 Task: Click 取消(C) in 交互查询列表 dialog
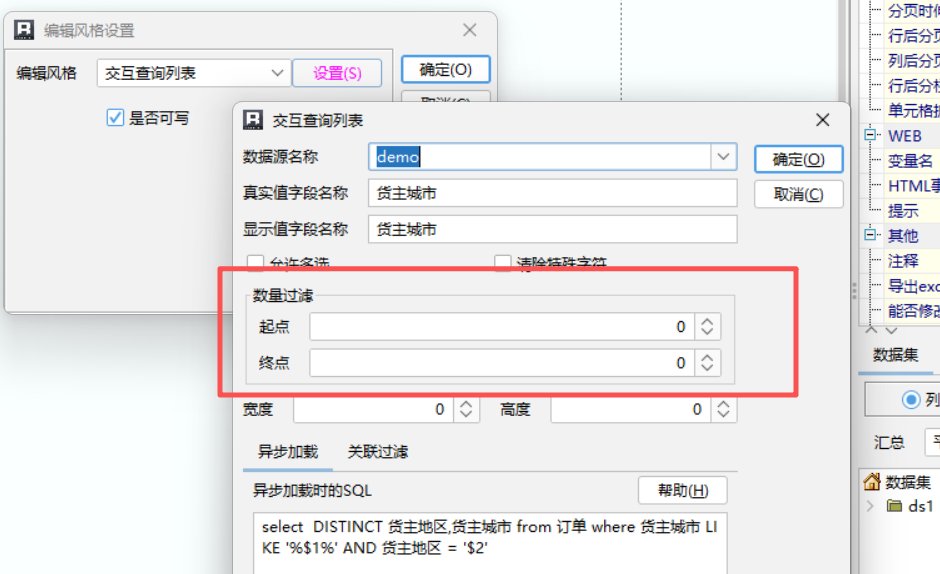pyautogui.click(x=799, y=194)
